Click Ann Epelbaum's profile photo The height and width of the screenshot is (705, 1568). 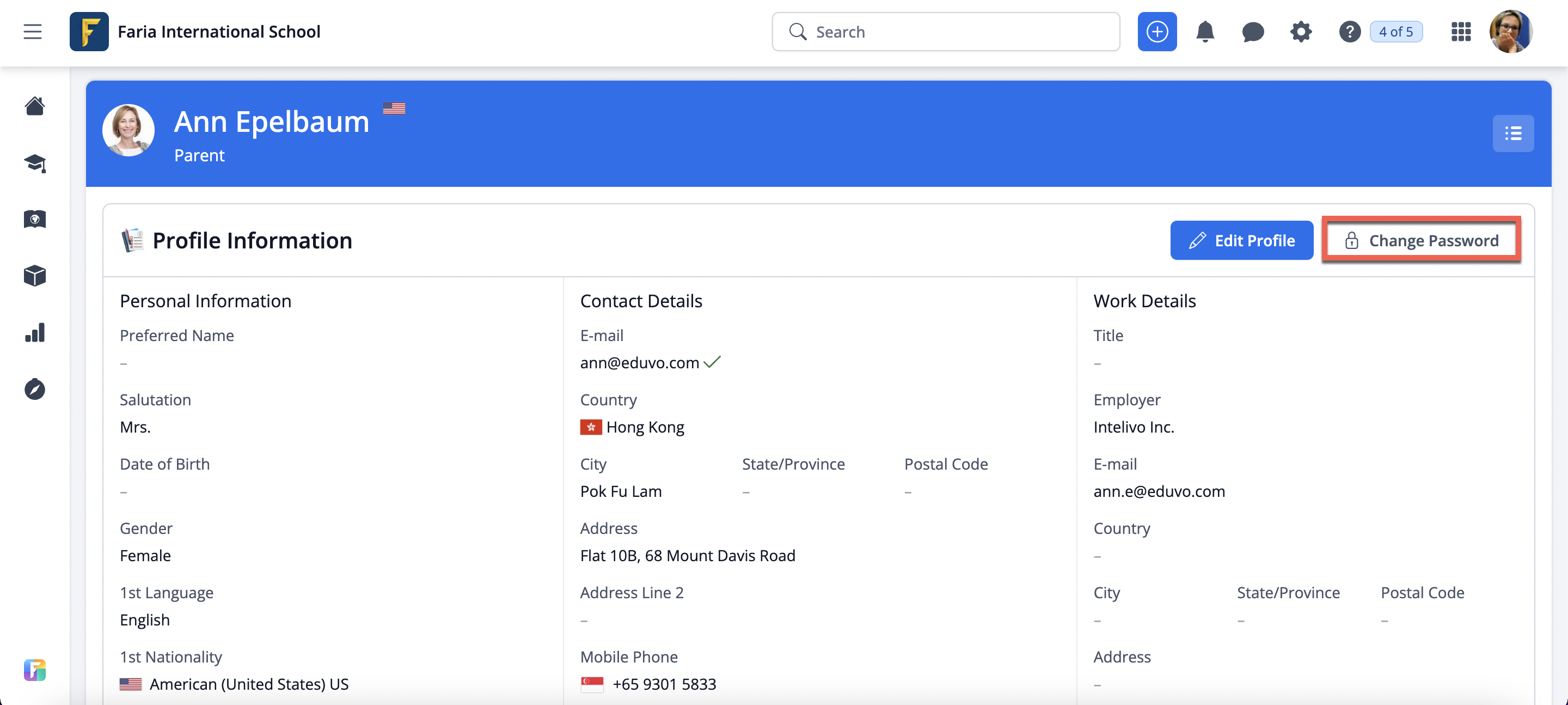pyautogui.click(x=128, y=130)
